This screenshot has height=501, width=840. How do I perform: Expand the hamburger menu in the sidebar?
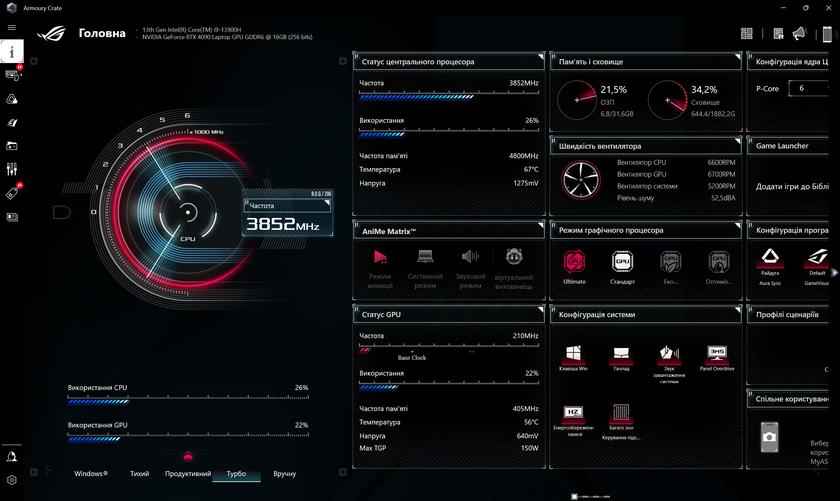point(12,28)
